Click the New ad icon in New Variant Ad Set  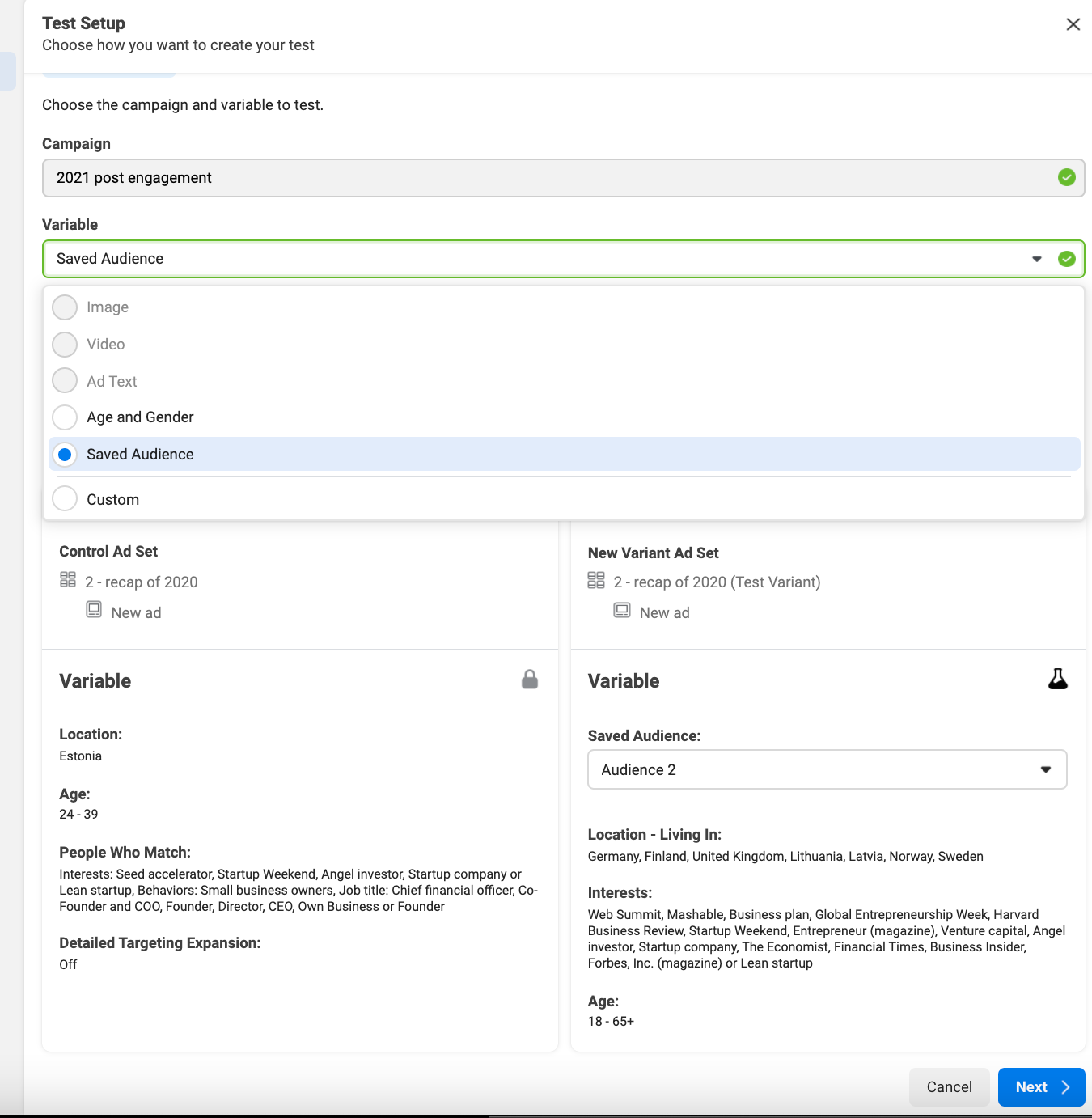click(622, 610)
